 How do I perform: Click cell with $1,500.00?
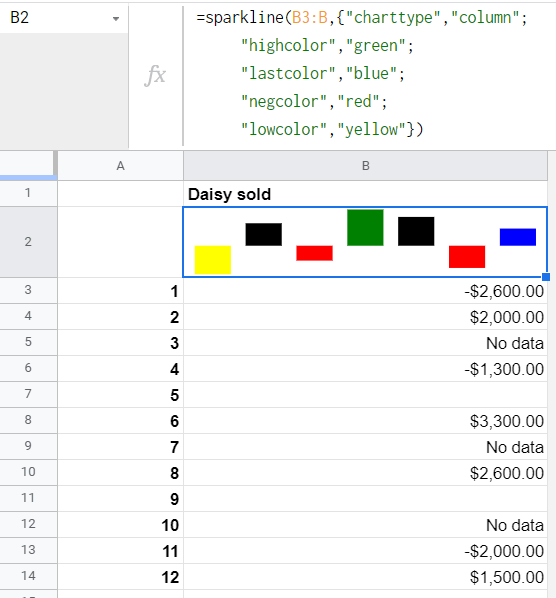[365, 577]
